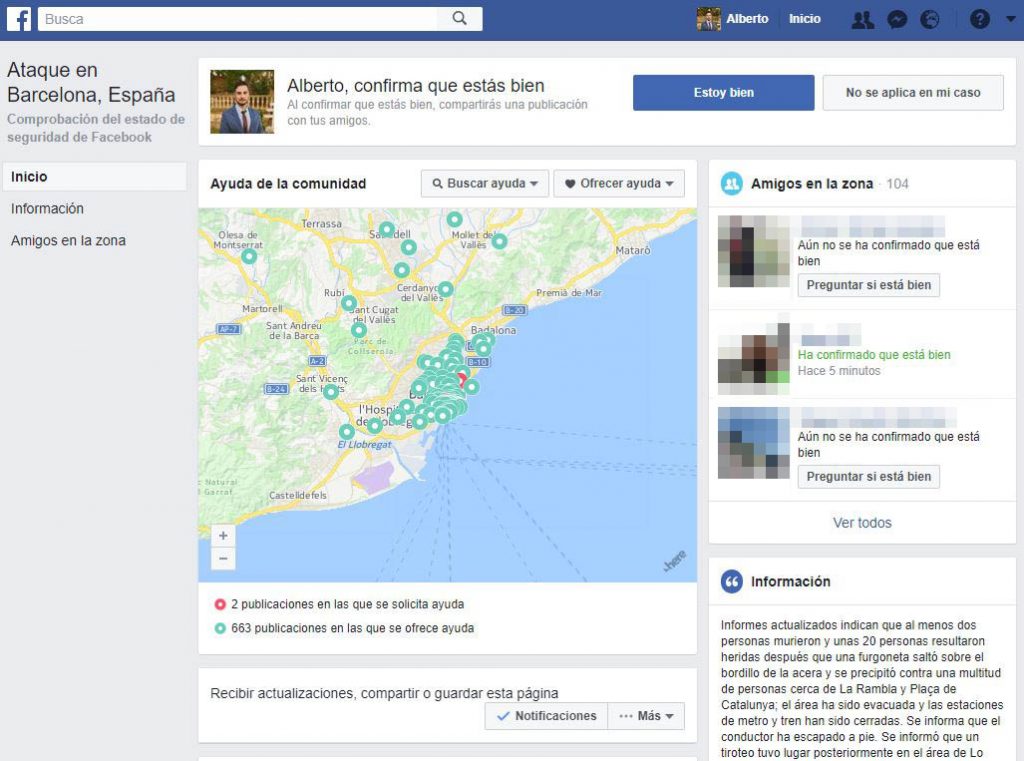Image resolution: width=1024 pixels, height=761 pixels.
Task: Open the friend requests icon
Action: coord(863,20)
